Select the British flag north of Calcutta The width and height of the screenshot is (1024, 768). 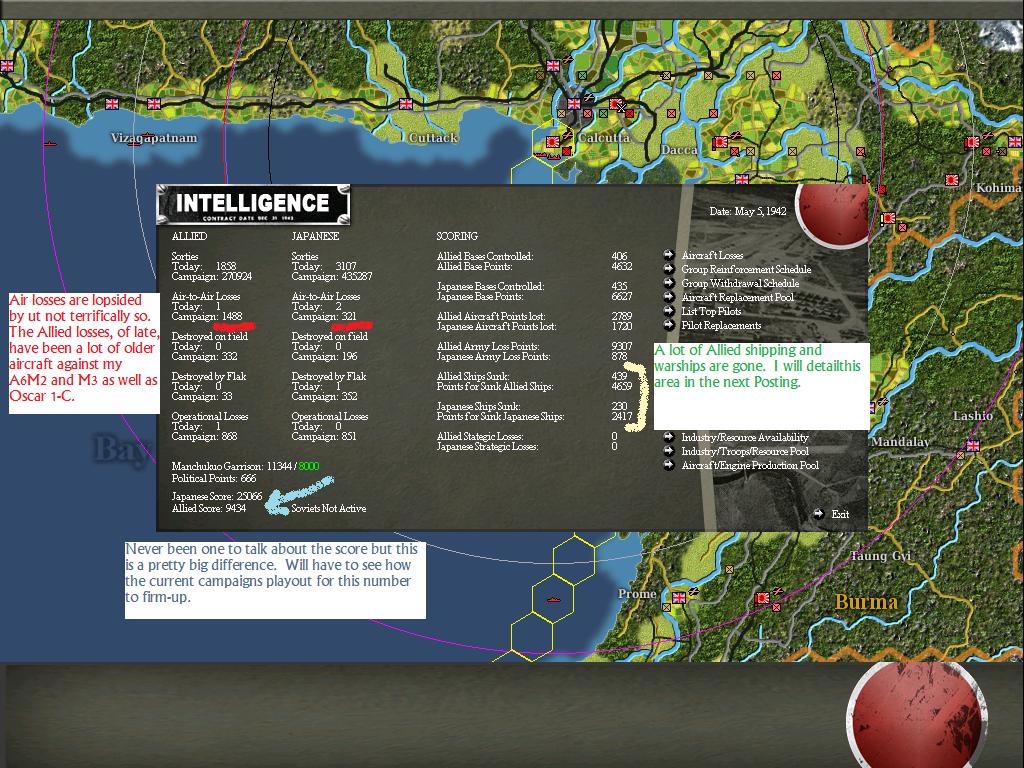click(x=552, y=65)
